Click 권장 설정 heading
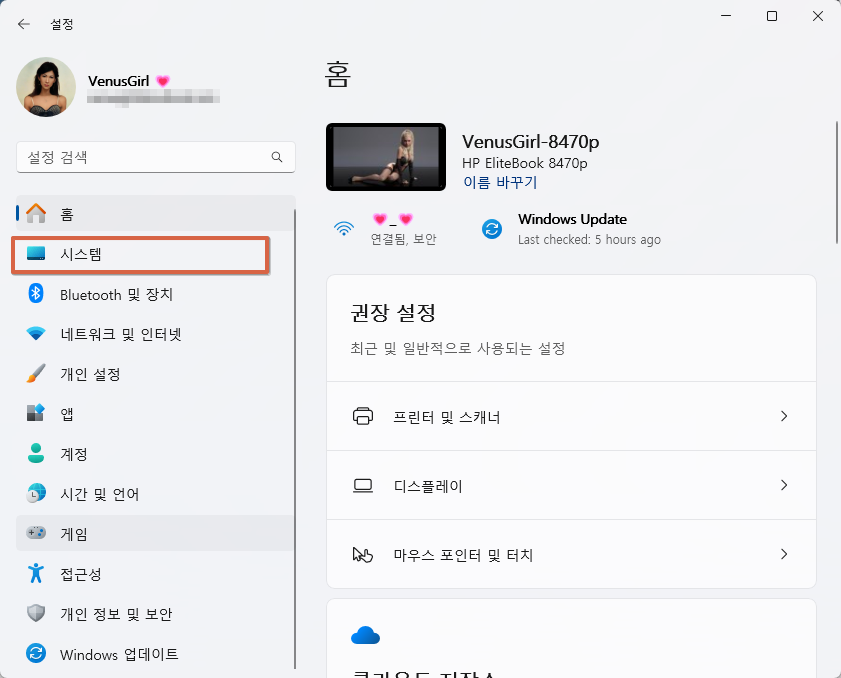The image size is (841, 678). point(393,312)
